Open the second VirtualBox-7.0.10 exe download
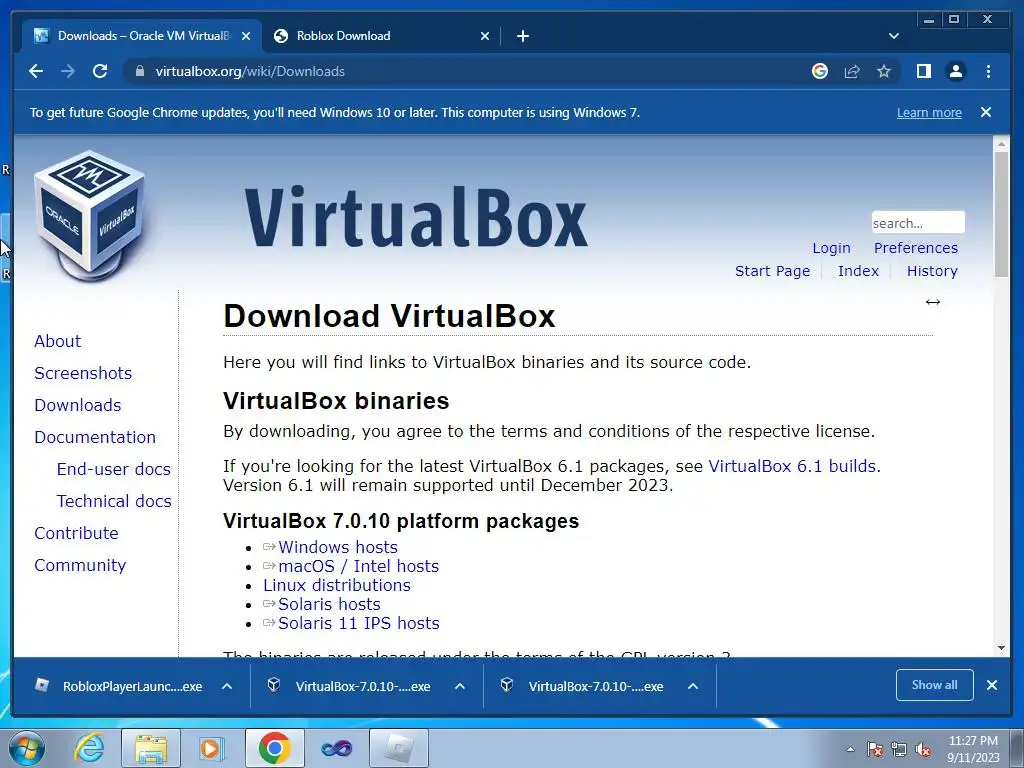This screenshot has width=1024, height=768. [586, 686]
